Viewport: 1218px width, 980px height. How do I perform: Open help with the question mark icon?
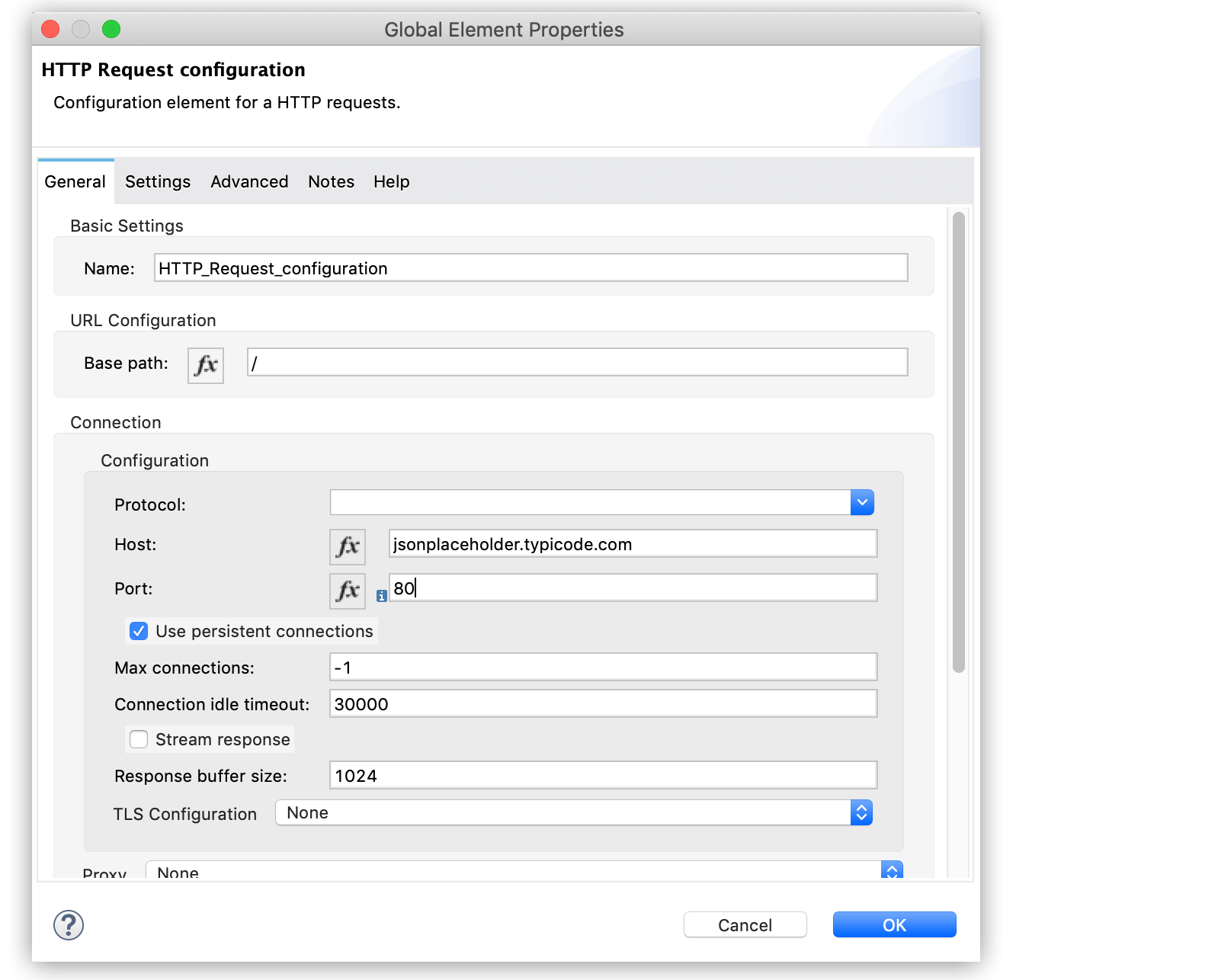pyautogui.click(x=69, y=925)
